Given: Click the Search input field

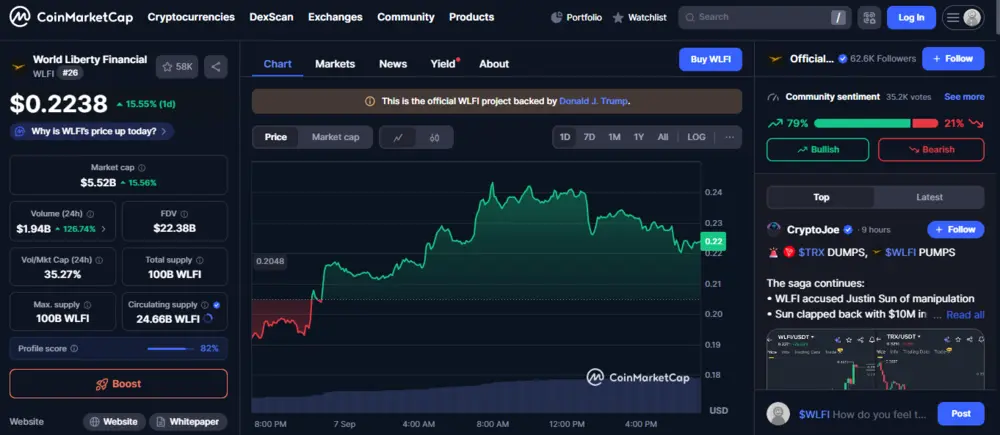Looking at the screenshot, I should point(765,17).
